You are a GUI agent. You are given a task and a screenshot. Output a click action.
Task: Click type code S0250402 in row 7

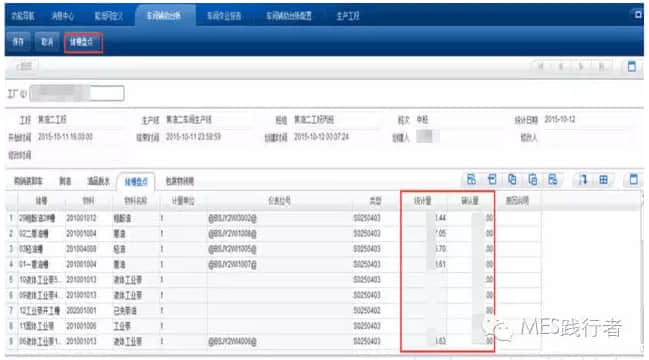pyautogui.click(x=367, y=311)
